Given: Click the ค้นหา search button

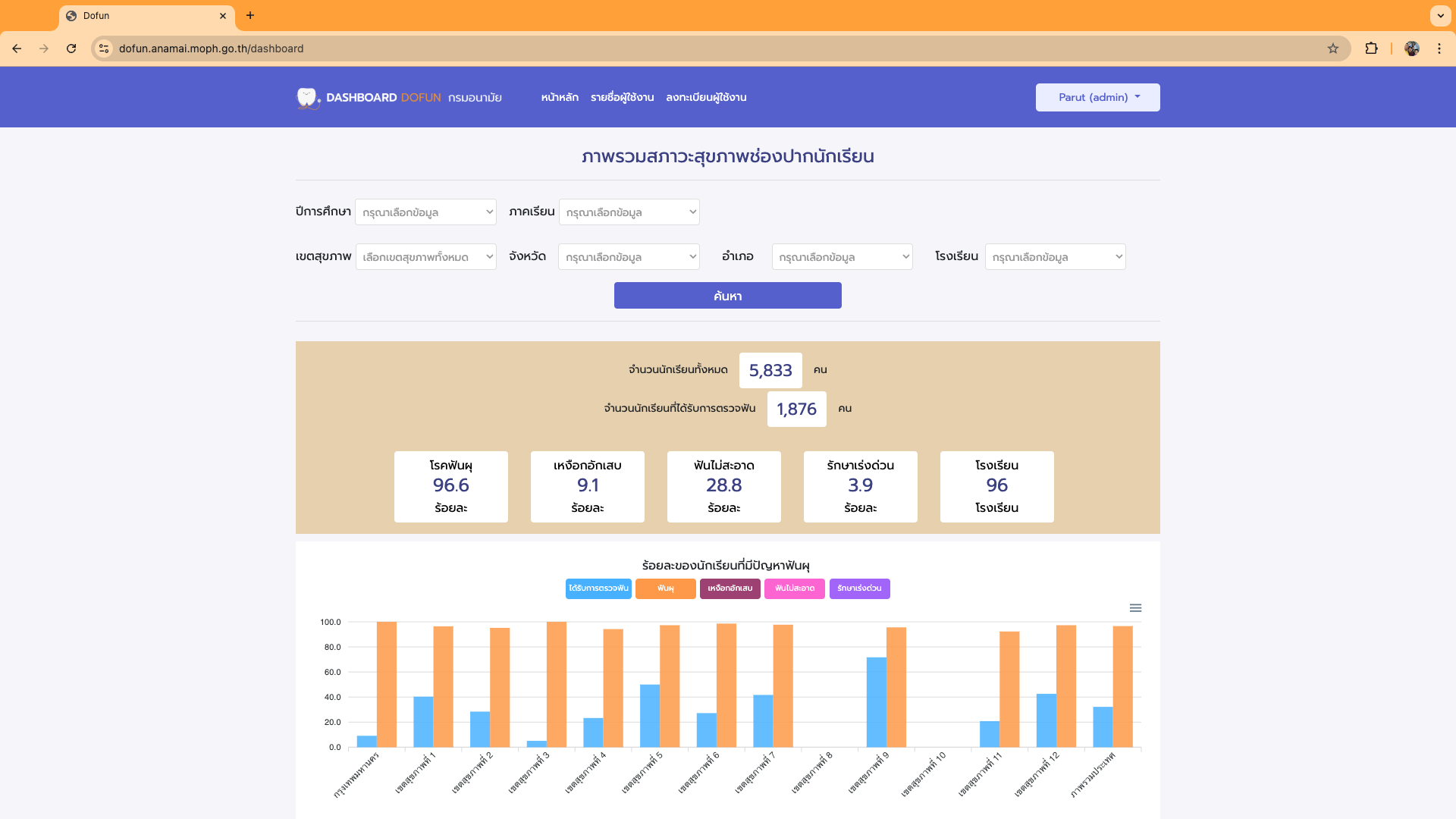Looking at the screenshot, I should click(727, 296).
